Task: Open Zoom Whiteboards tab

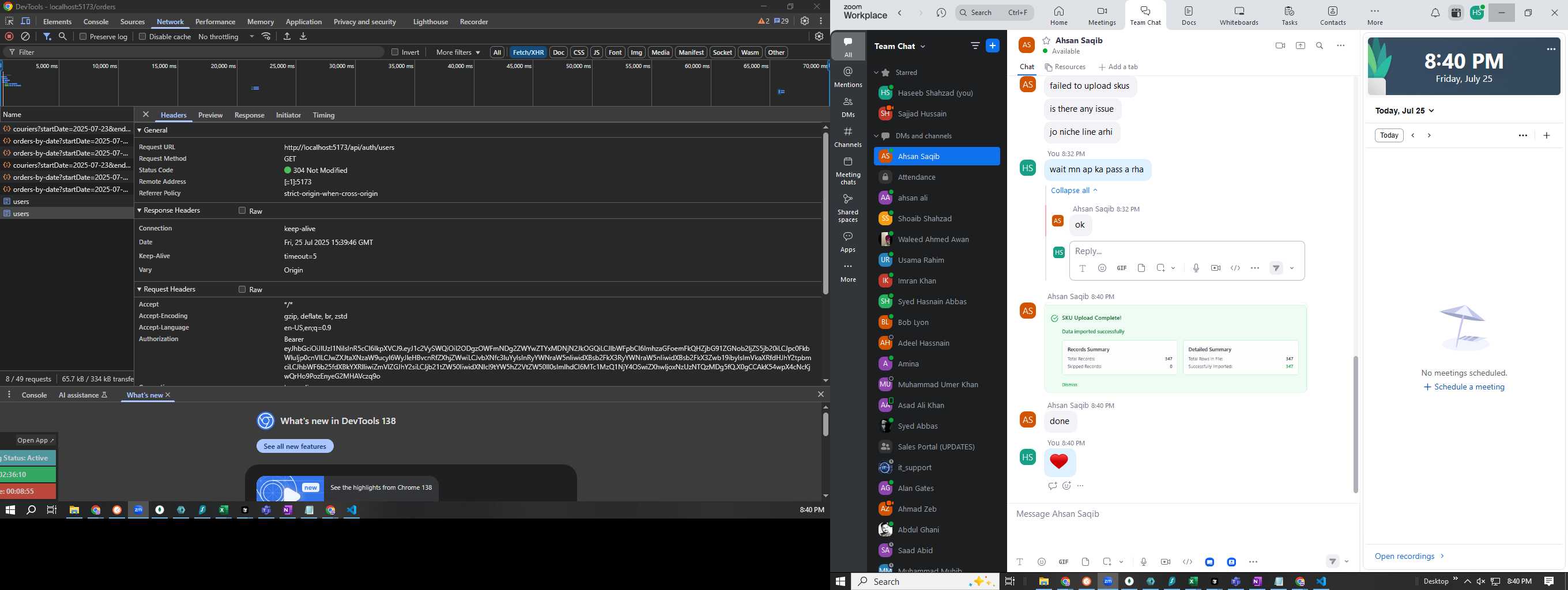Action: pos(1239,16)
